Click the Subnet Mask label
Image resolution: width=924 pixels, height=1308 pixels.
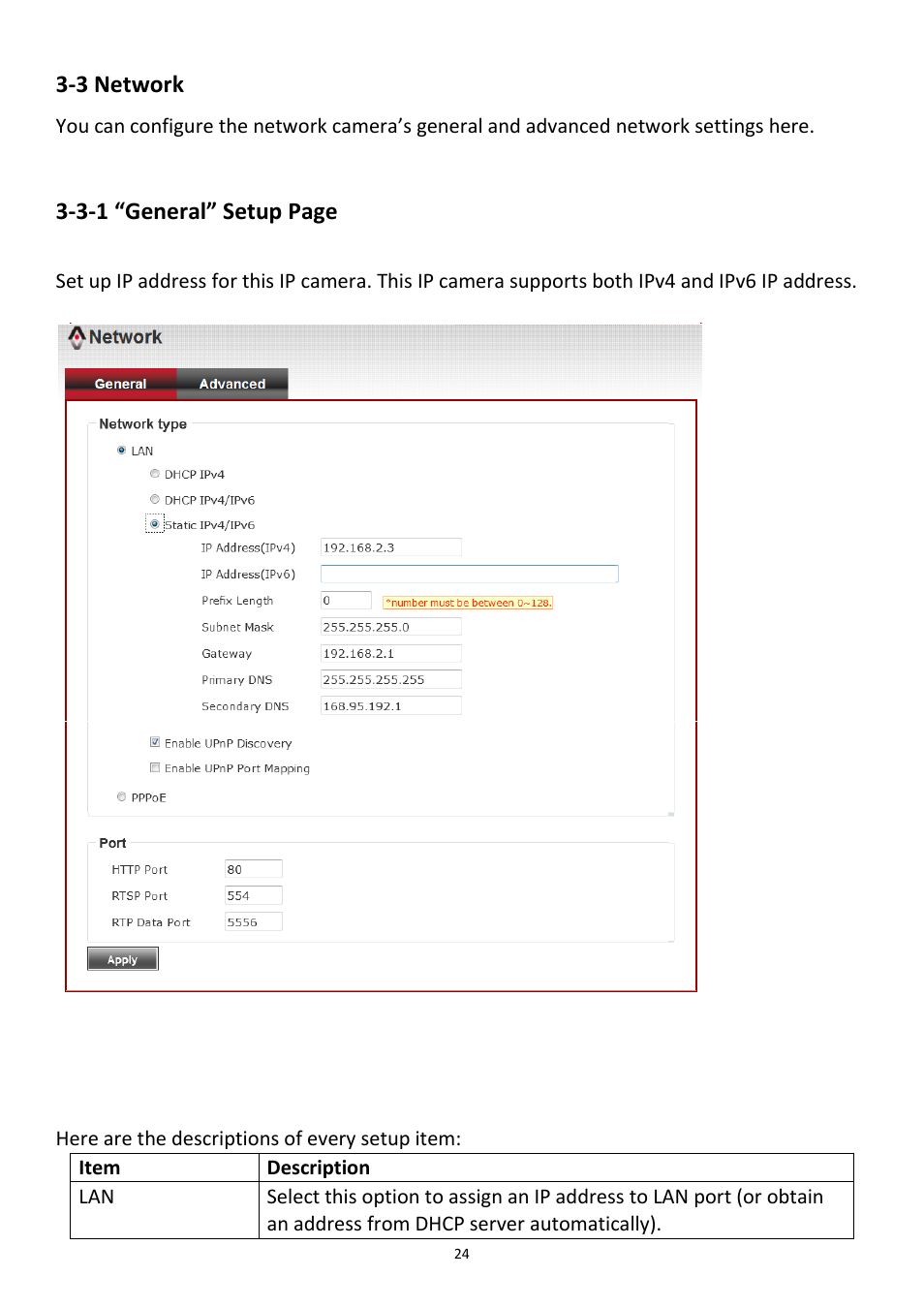click(x=237, y=627)
